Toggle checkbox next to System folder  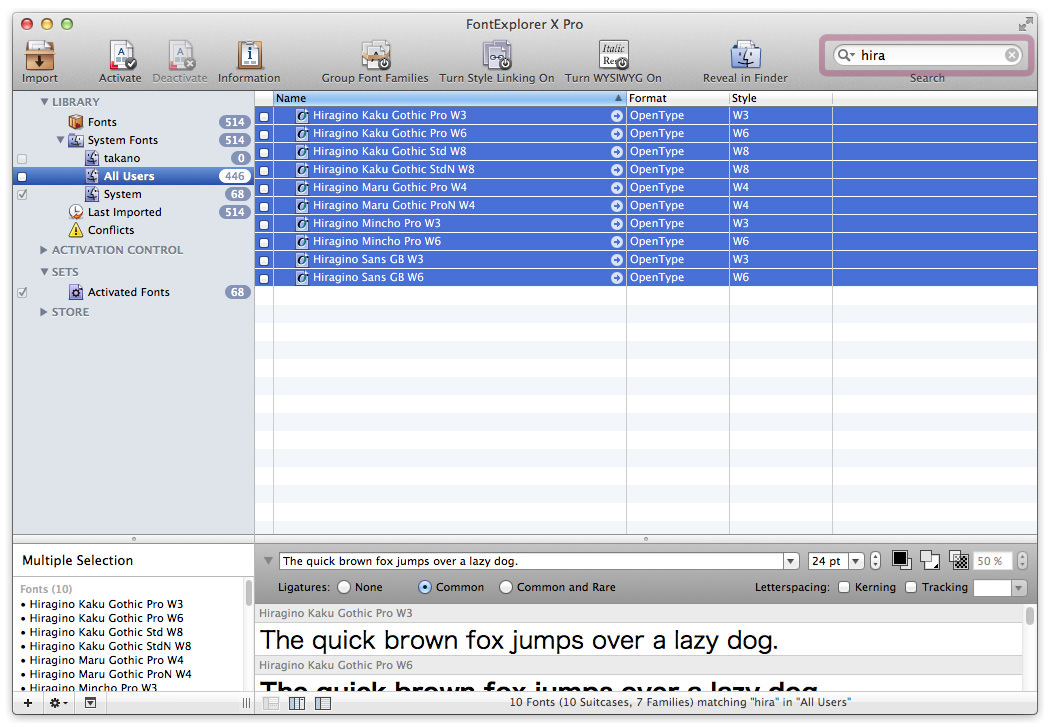pyautogui.click(x=22, y=195)
